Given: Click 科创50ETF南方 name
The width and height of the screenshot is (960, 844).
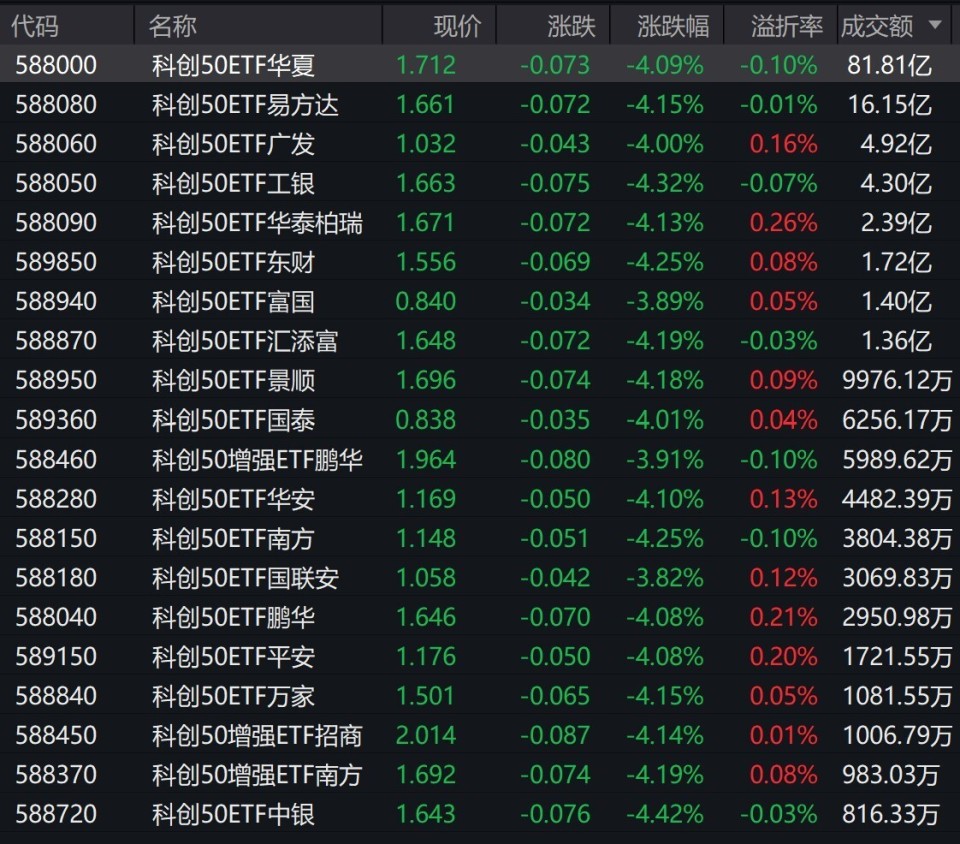Looking at the screenshot, I should tap(233, 539).
